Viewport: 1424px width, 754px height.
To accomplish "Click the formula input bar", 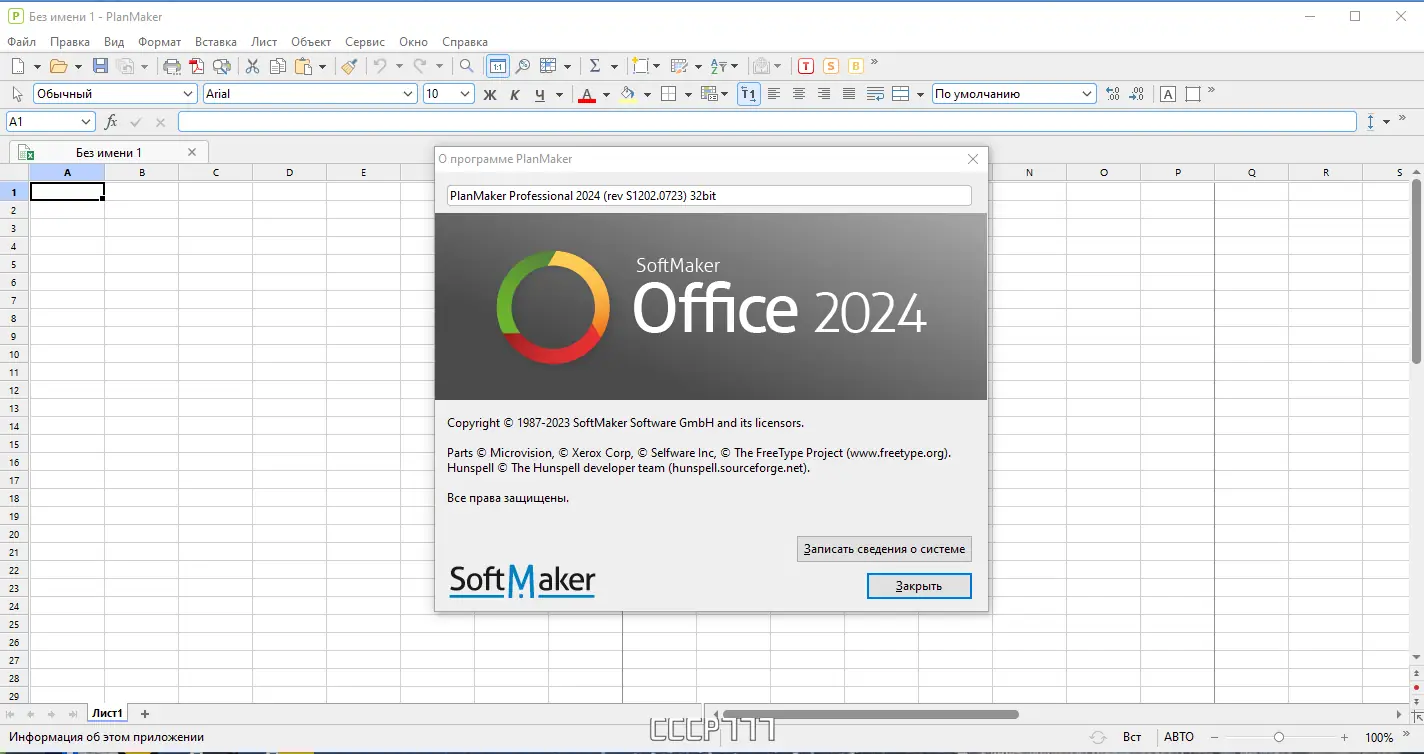I will (768, 121).
